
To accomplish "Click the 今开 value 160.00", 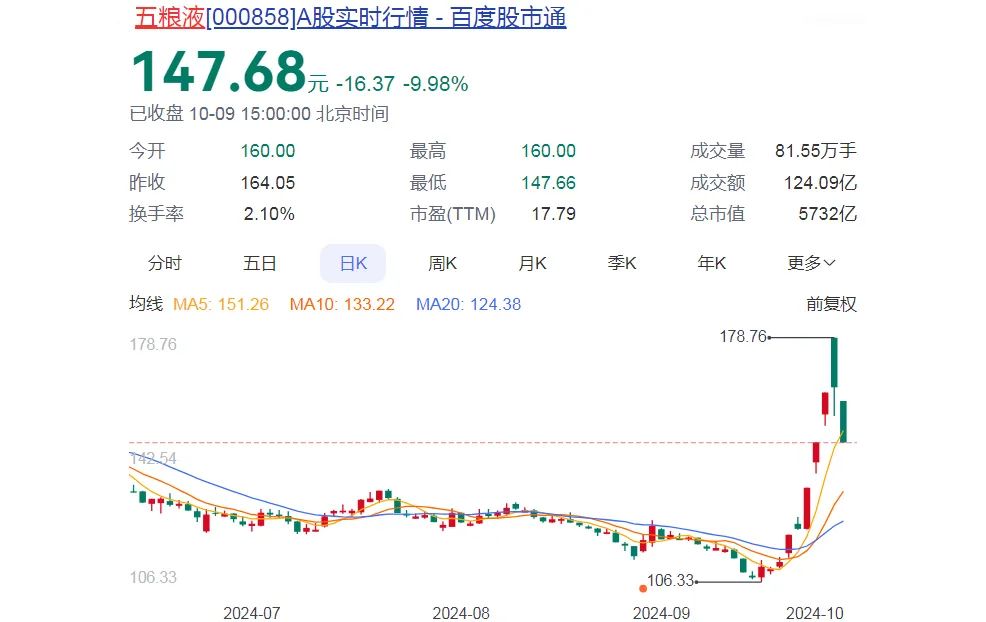I will tap(268, 151).
